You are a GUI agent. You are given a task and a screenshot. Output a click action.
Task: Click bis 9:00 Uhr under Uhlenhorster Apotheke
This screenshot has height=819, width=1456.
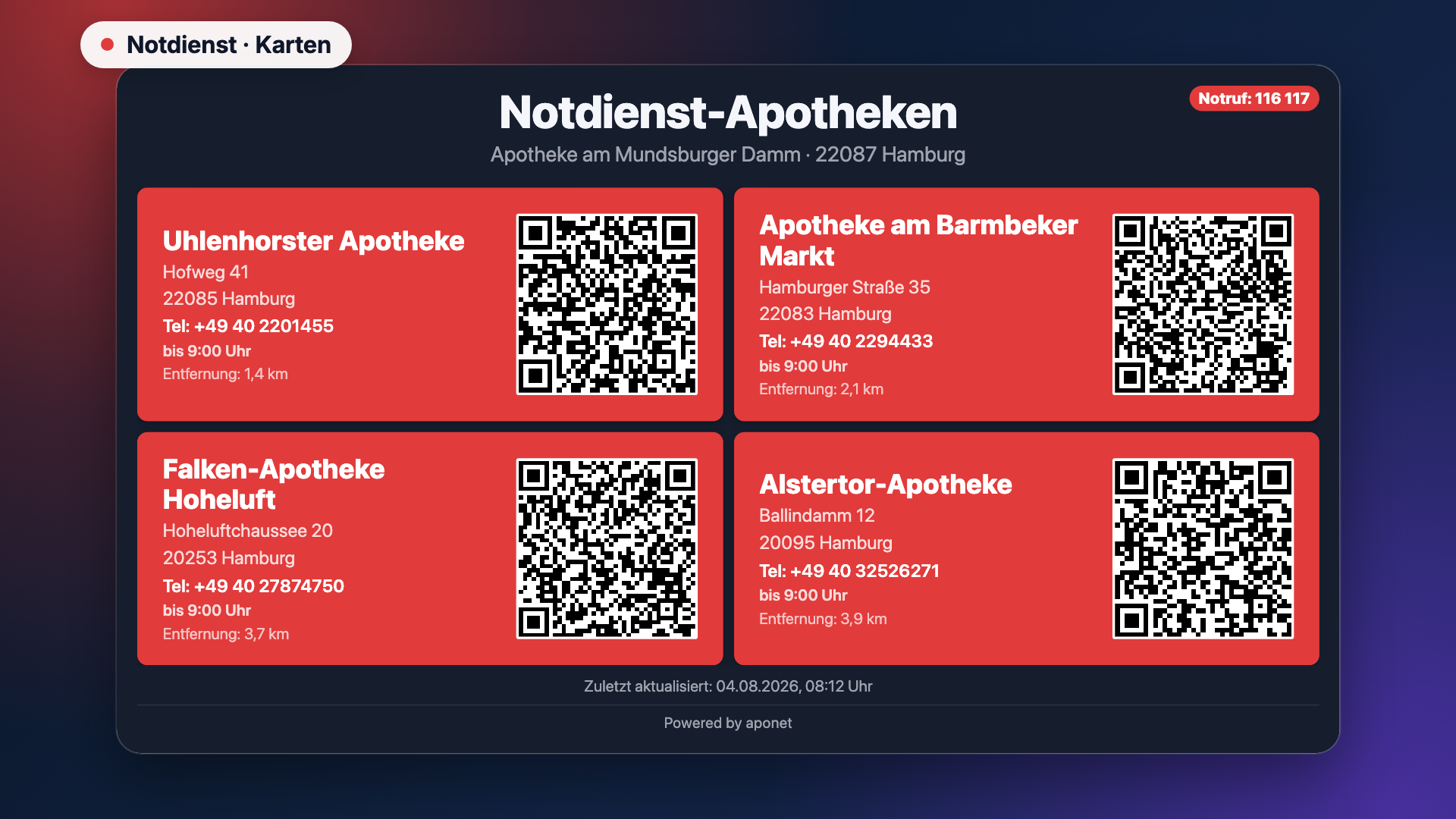[x=206, y=351]
